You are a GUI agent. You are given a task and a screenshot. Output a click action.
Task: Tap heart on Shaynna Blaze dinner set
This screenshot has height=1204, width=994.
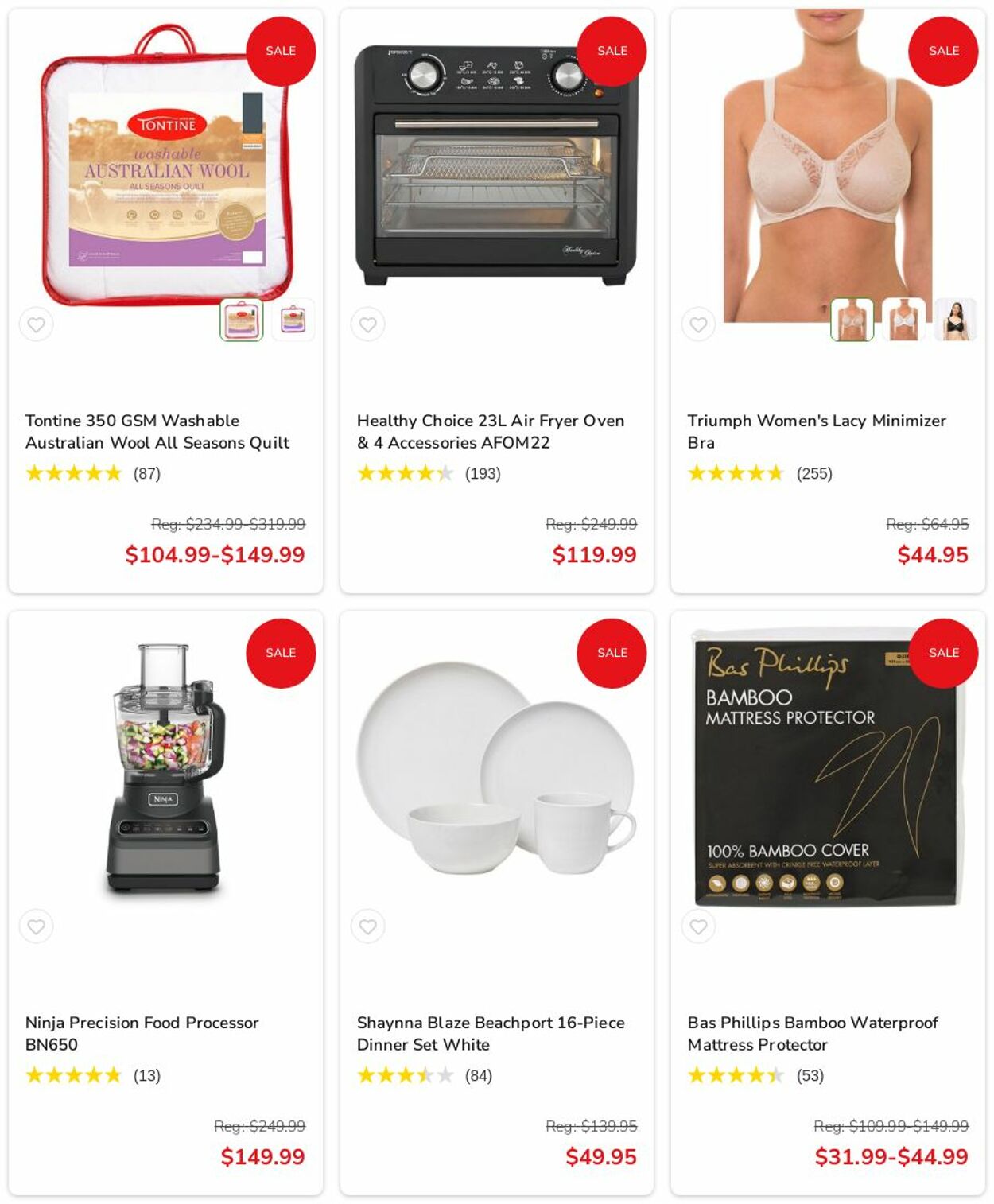click(x=367, y=926)
